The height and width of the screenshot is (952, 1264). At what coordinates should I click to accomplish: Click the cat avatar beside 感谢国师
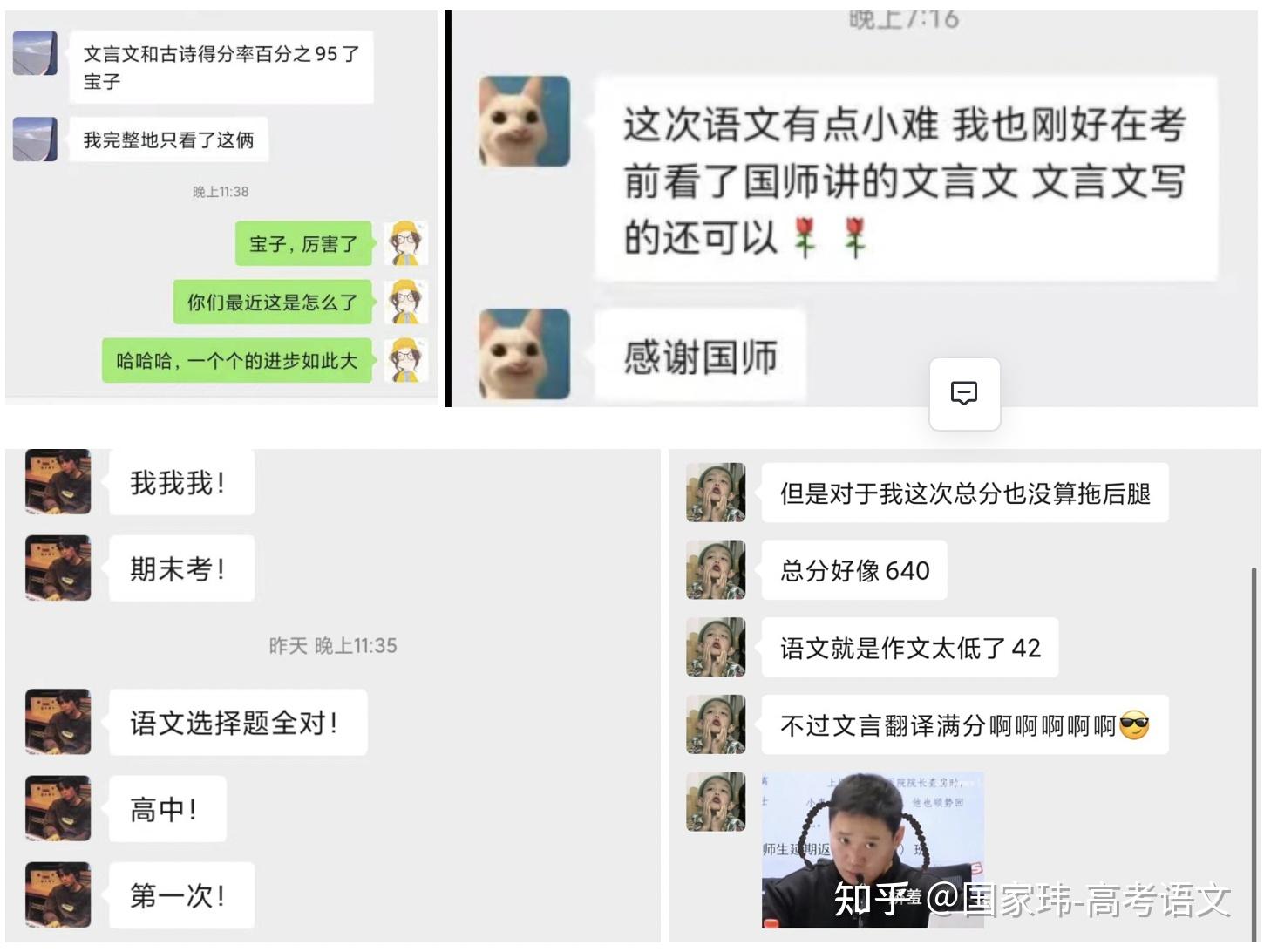(x=525, y=355)
